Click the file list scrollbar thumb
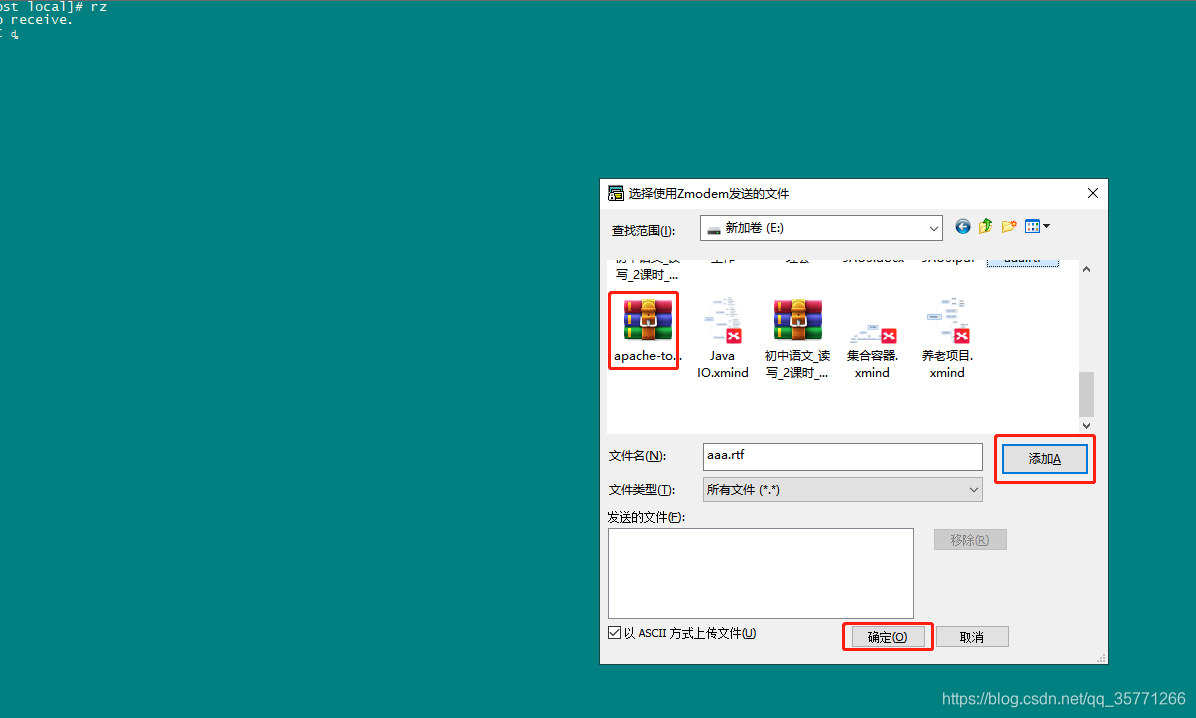 (1086, 394)
